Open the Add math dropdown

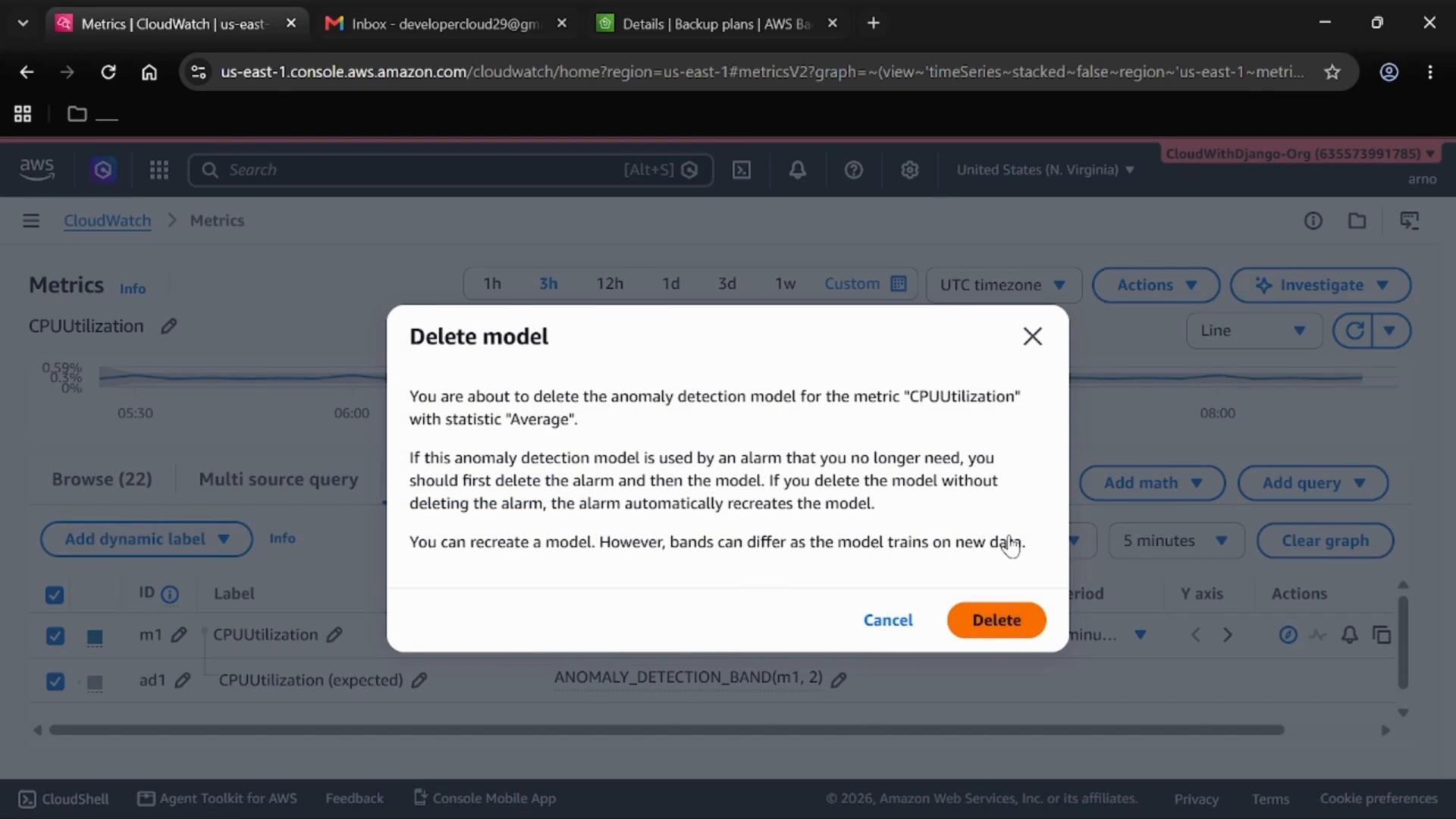pyautogui.click(x=1152, y=483)
